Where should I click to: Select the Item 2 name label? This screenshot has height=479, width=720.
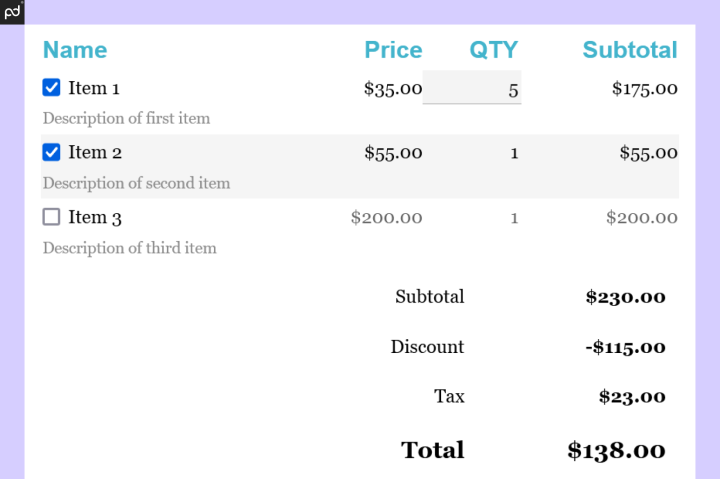[x=95, y=153]
